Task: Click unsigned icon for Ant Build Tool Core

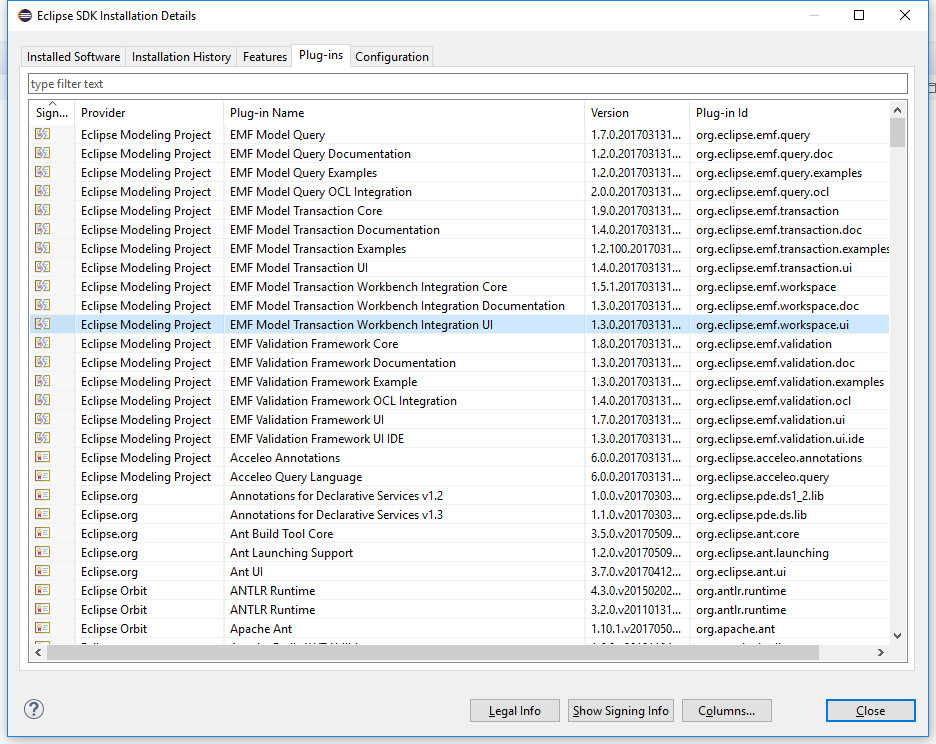Action: click(x=42, y=534)
